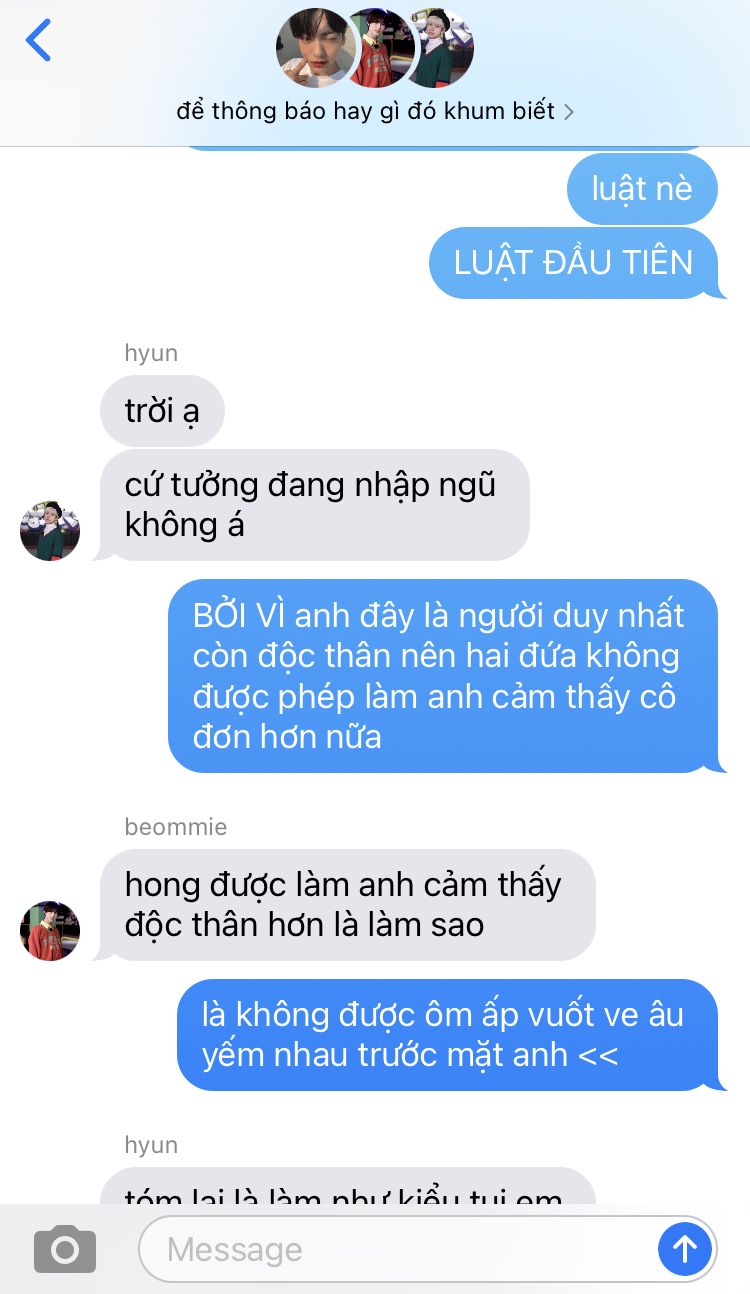Select the 'cứ tưởng đang nhập ngũ' bubble
The width and height of the screenshot is (750, 1294).
(312, 505)
